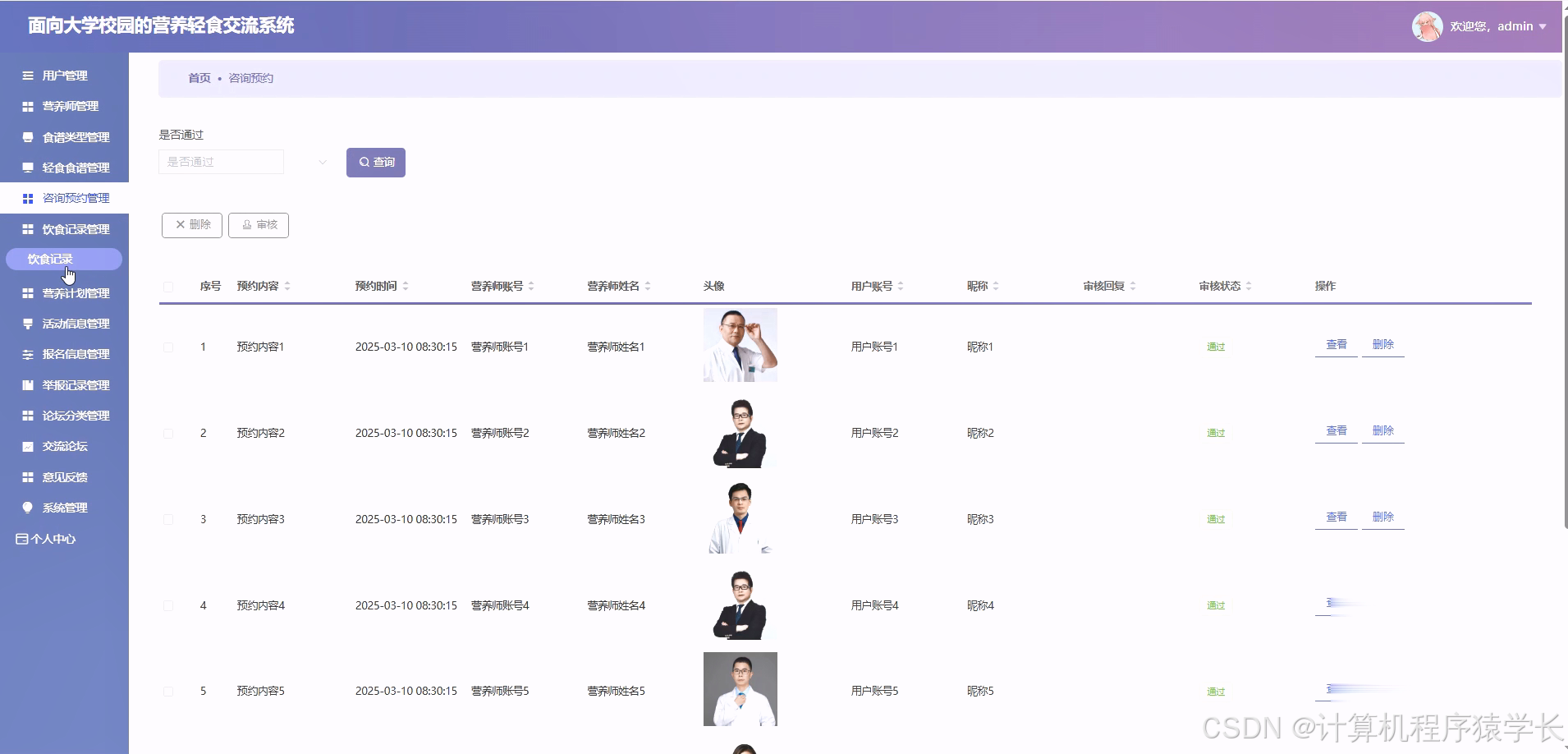The height and width of the screenshot is (754, 1568).
Task: Sort by 用户账号 column arrows
Action: 901,286
